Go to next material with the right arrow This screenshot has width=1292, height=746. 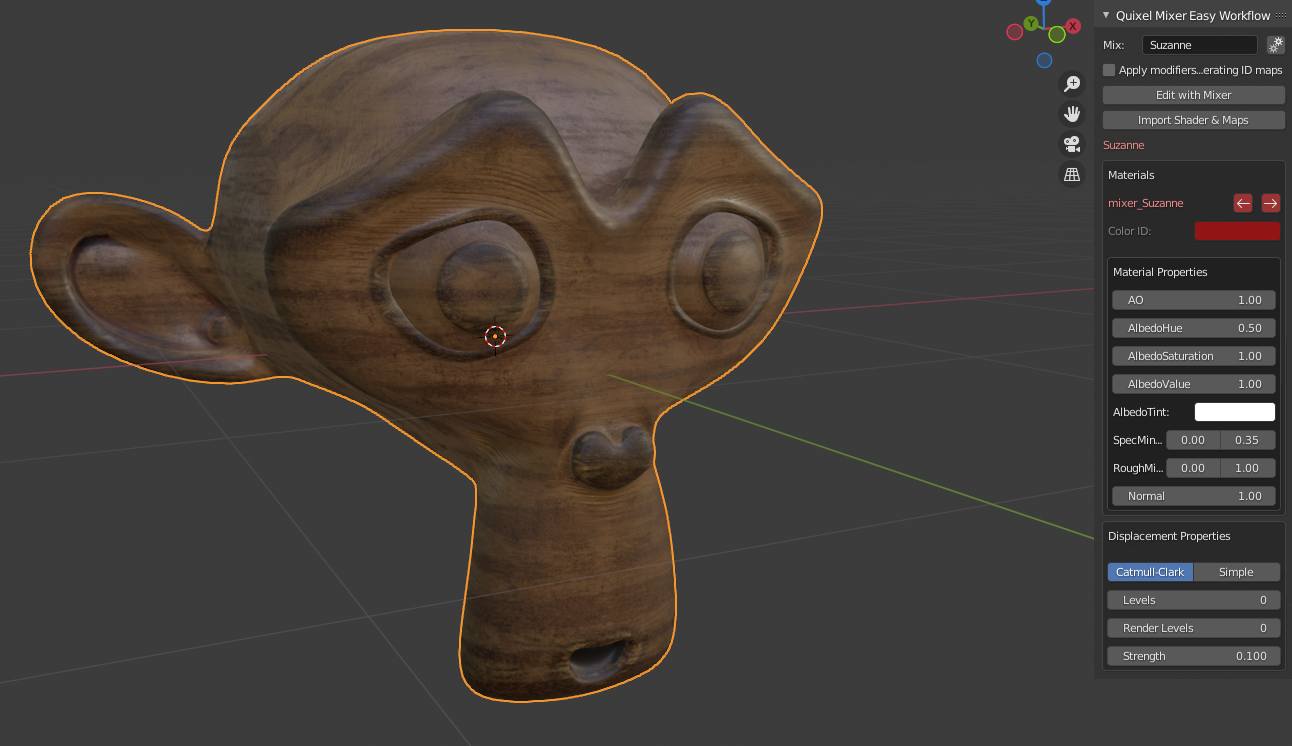[x=1271, y=203]
